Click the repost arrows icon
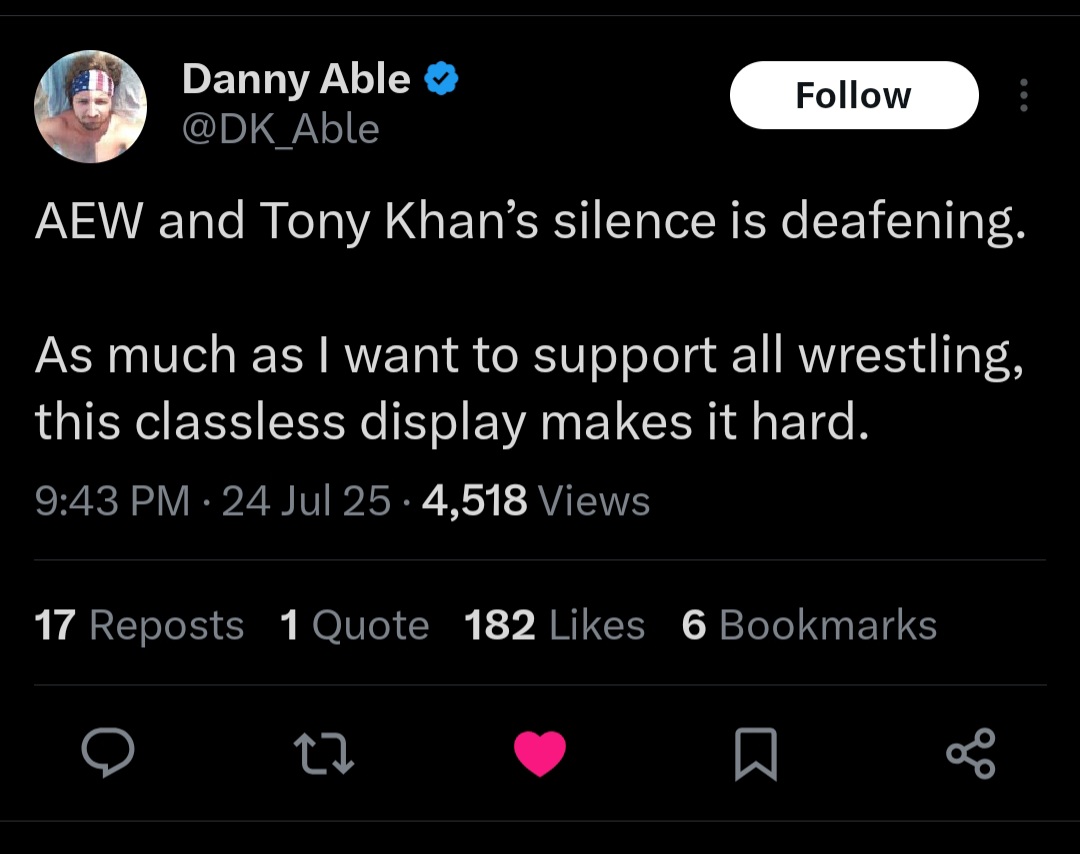1080x854 pixels. (324, 754)
